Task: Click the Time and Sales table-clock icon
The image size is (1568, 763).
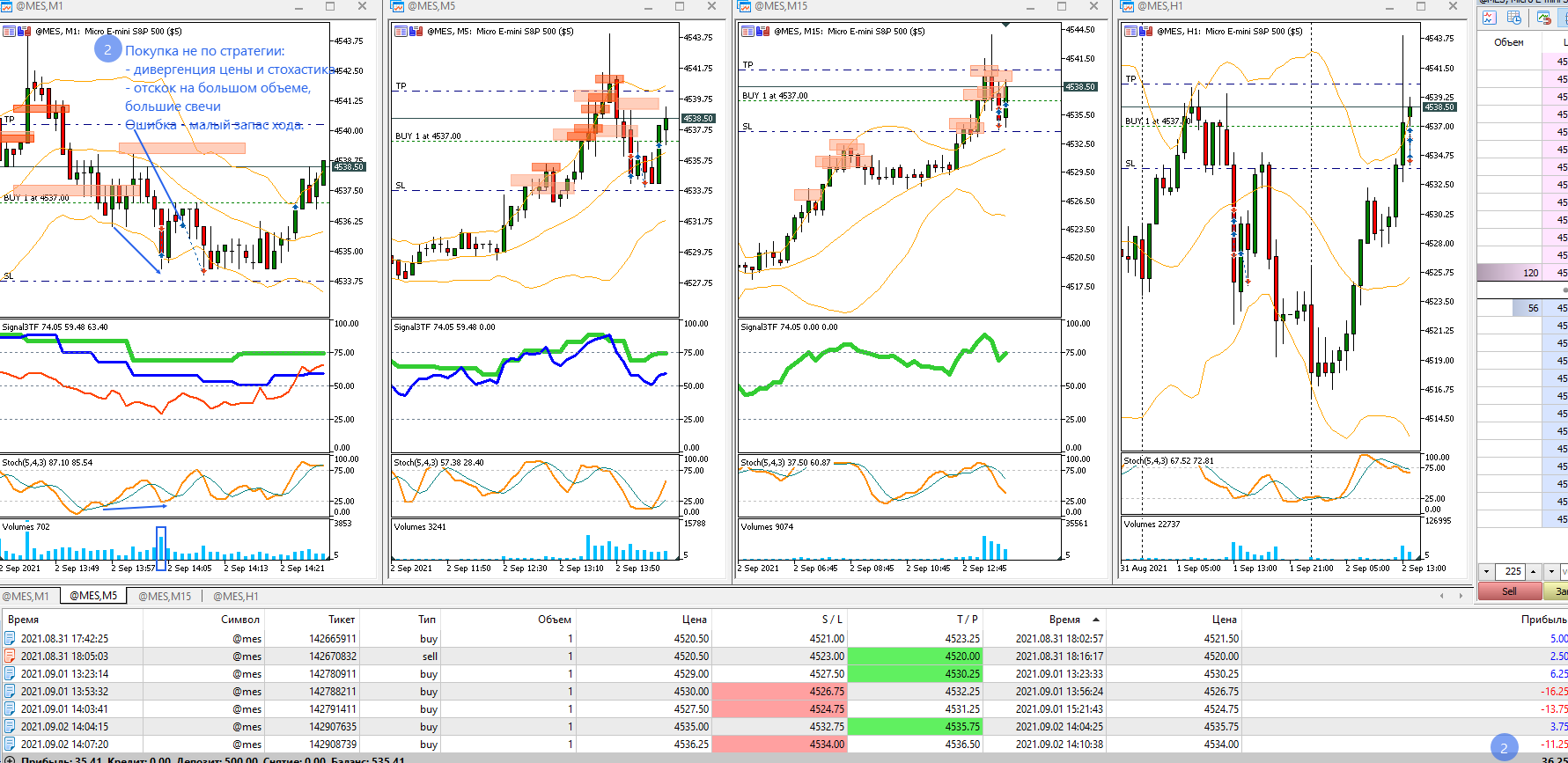Action: [1514, 18]
